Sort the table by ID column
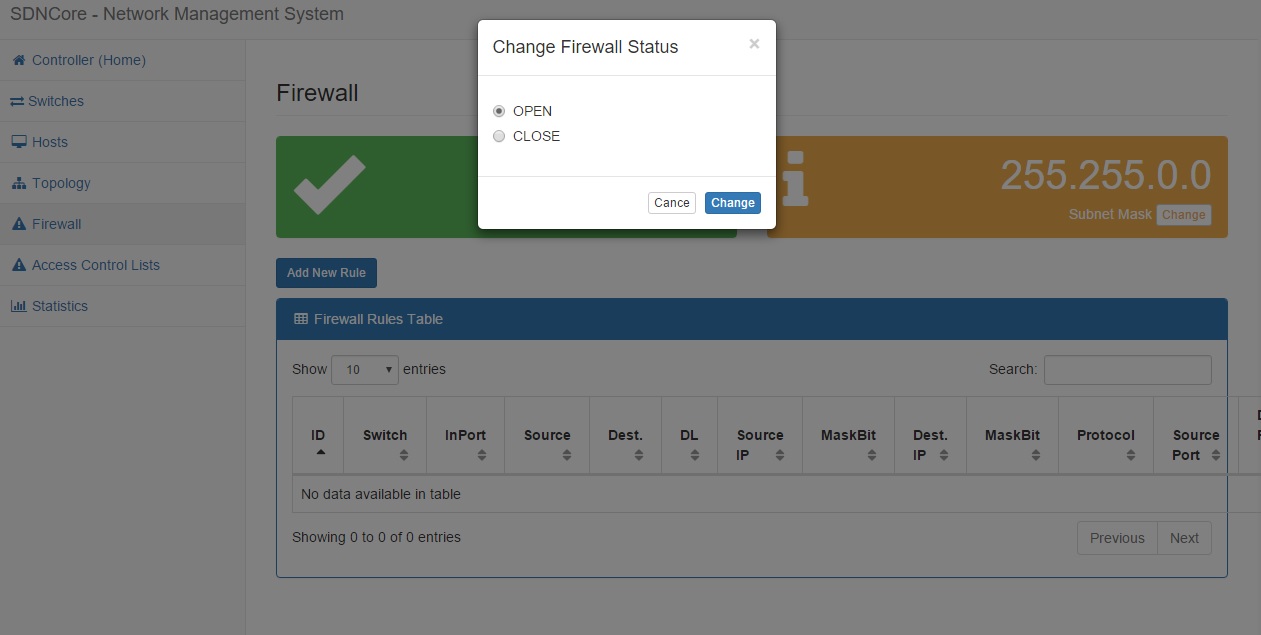This screenshot has height=635, width=1261. click(x=318, y=436)
